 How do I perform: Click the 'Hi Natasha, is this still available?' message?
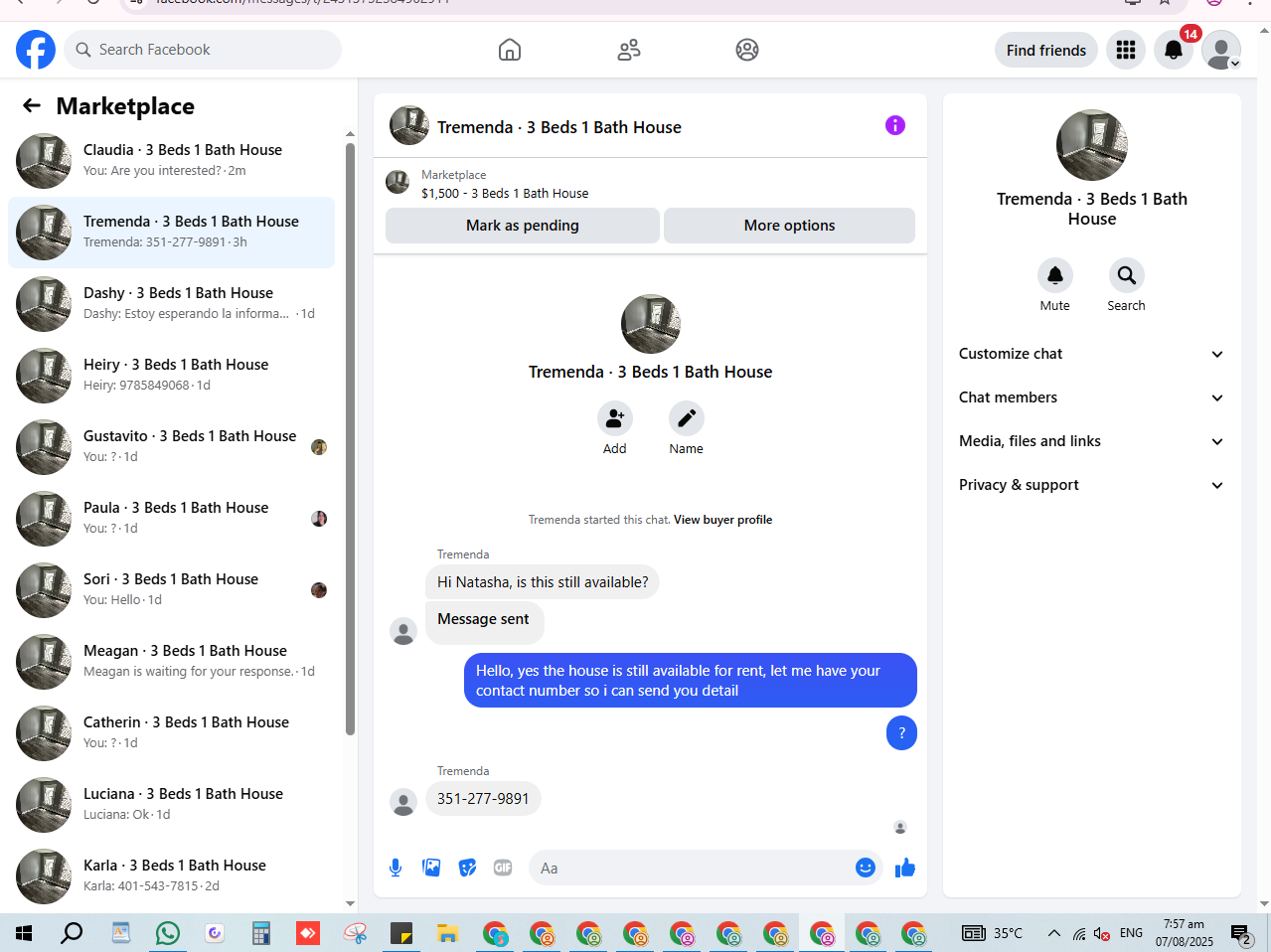coord(543,582)
